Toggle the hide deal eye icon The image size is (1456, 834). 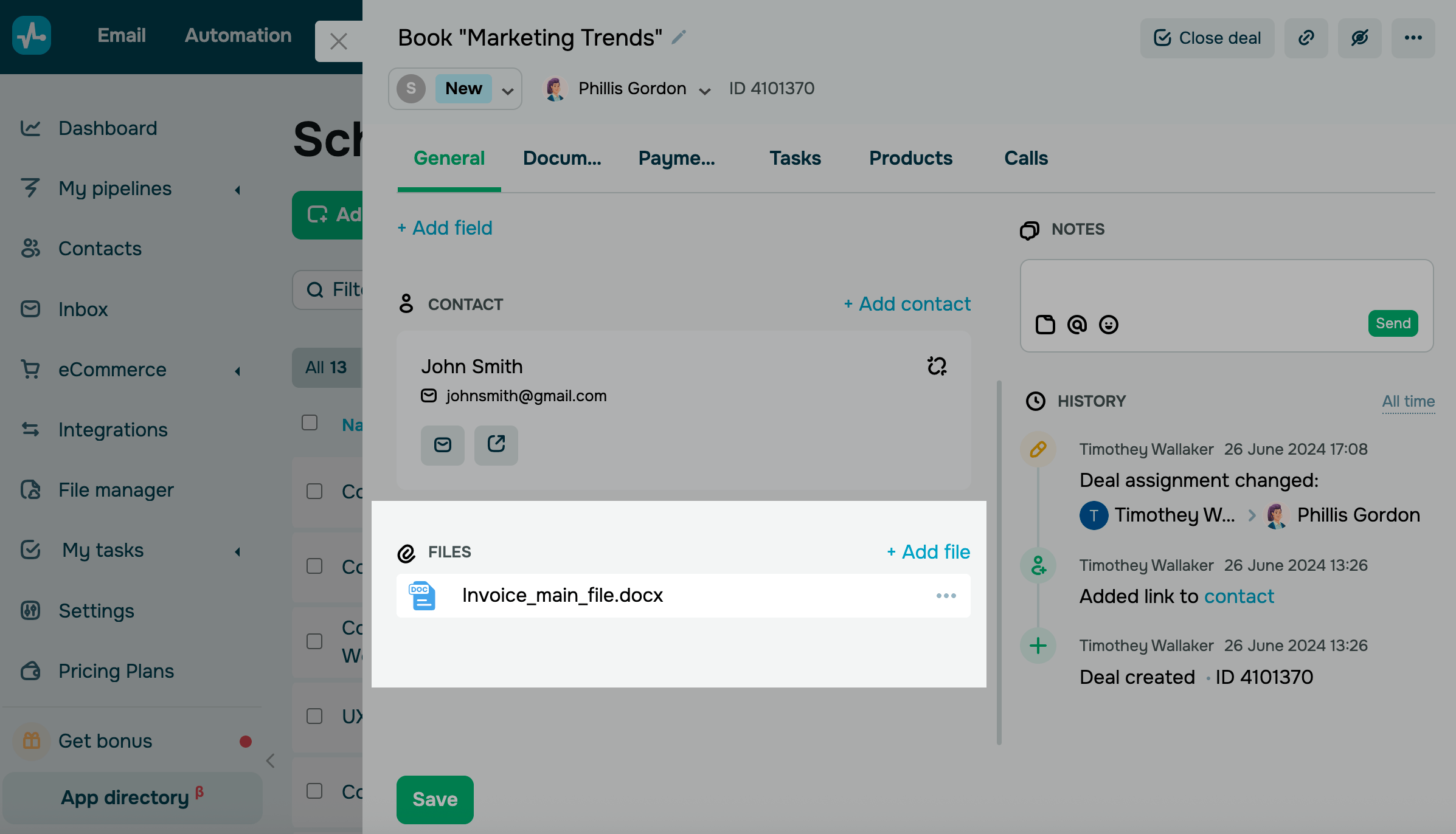coord(1359,38)
